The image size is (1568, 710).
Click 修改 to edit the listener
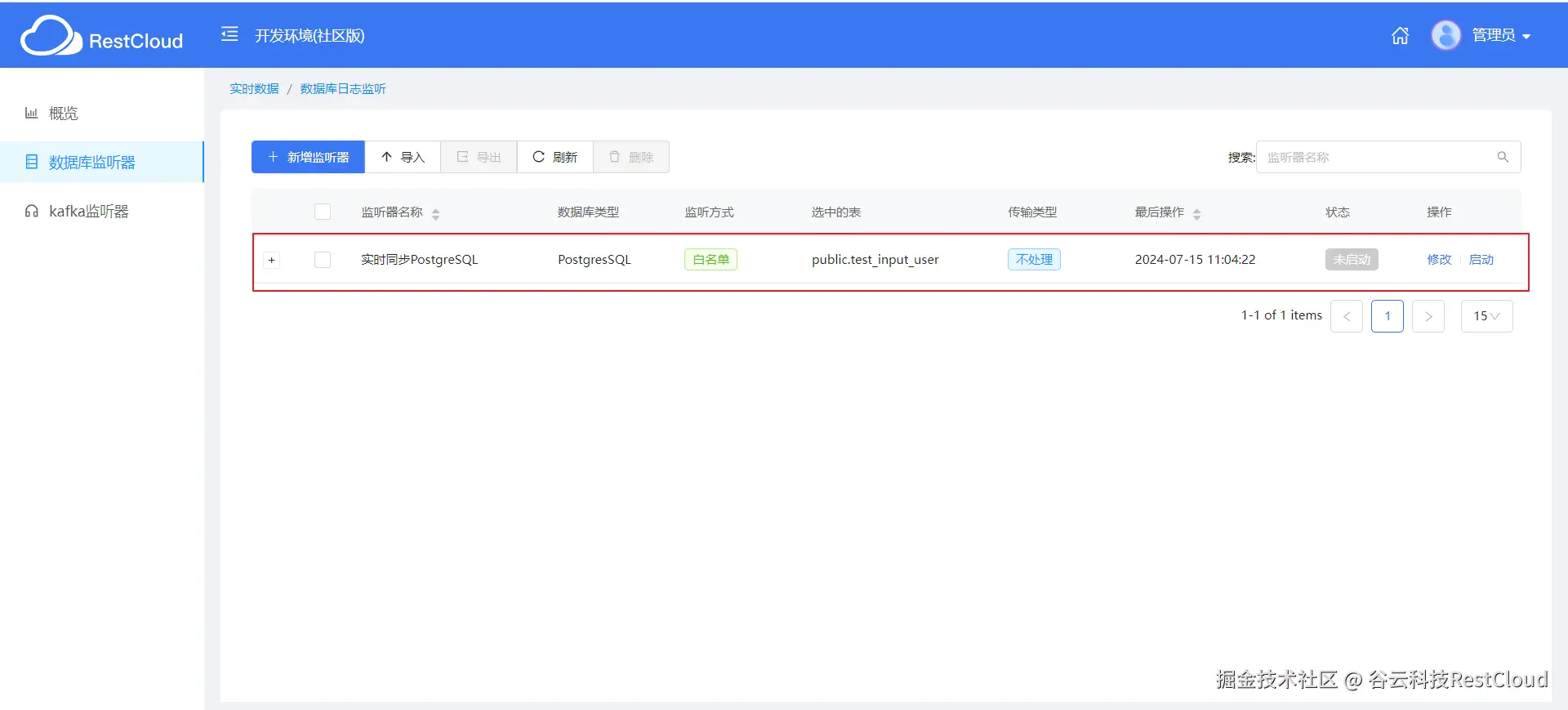point(1439,260)
